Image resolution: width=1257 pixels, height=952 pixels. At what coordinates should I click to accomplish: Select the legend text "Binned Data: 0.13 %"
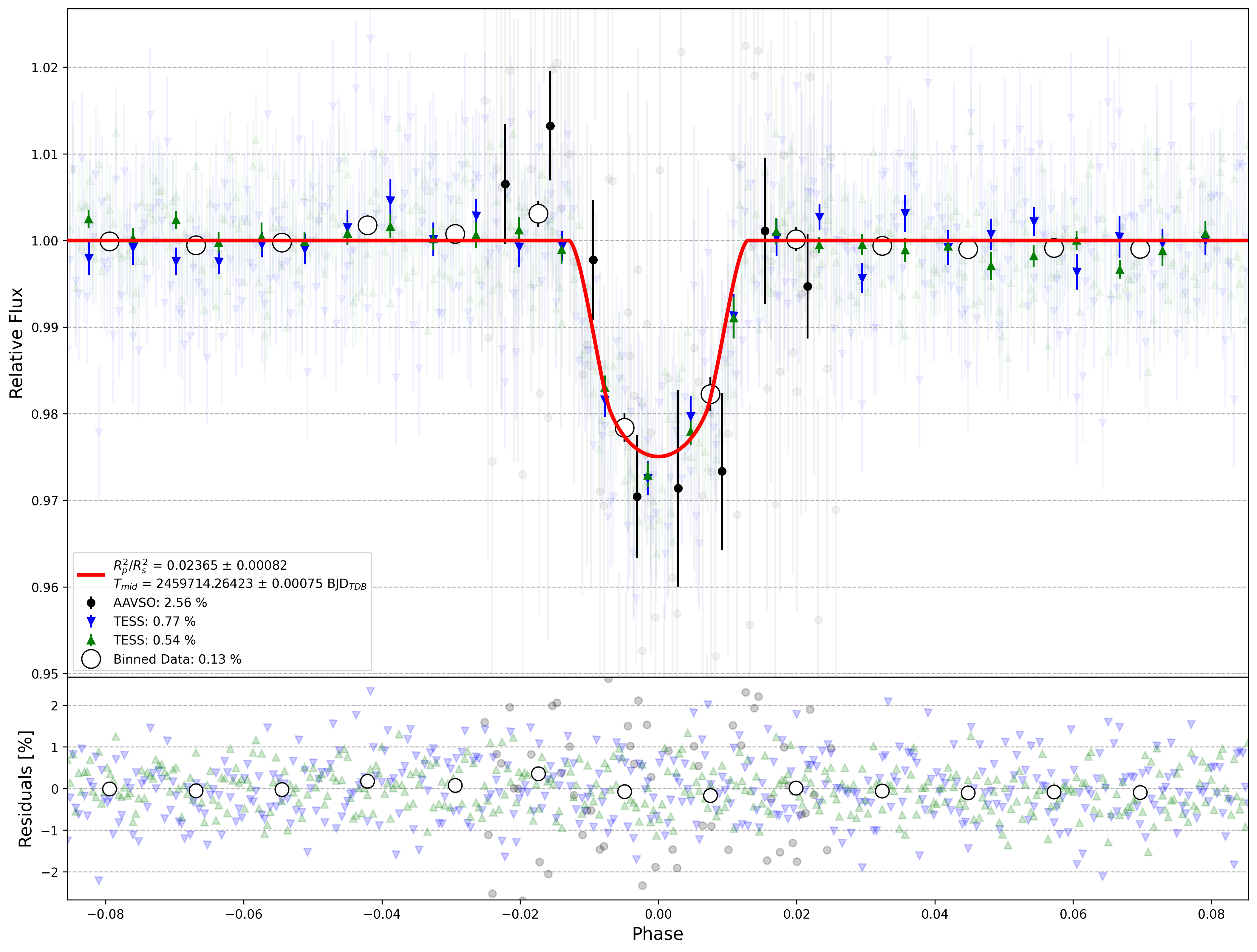click(x=177, y=659)
